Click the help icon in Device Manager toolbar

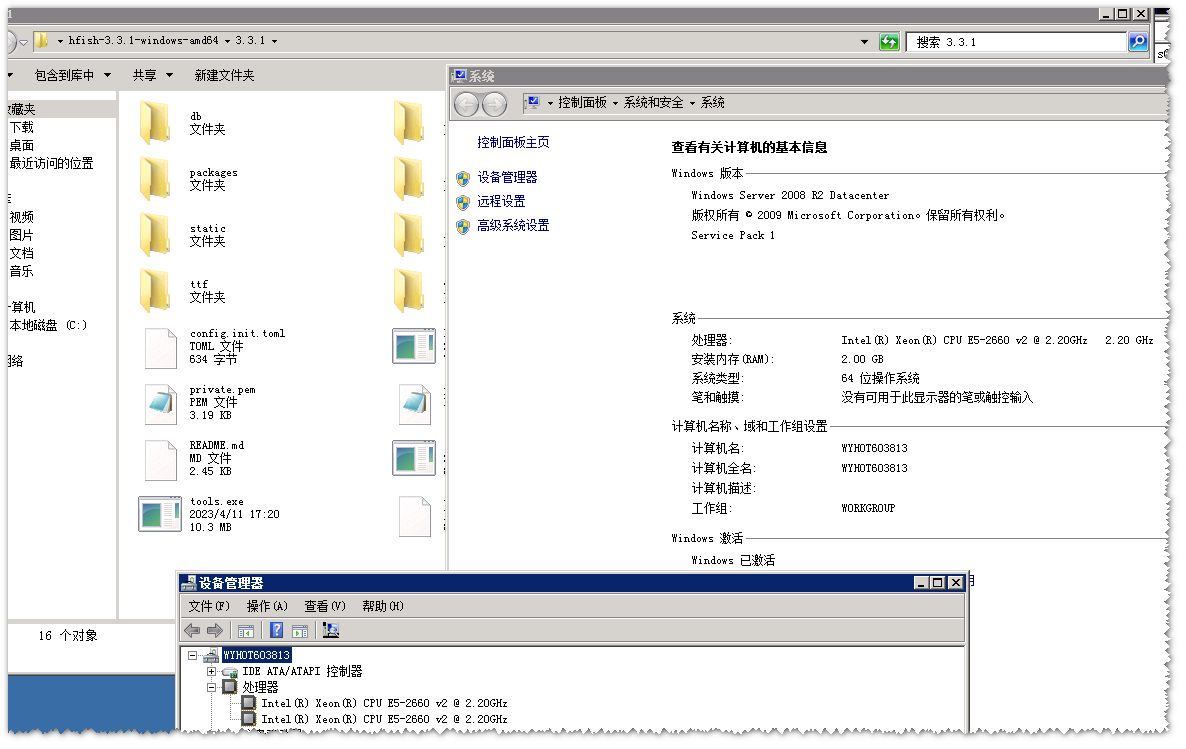tap(277, 631)
